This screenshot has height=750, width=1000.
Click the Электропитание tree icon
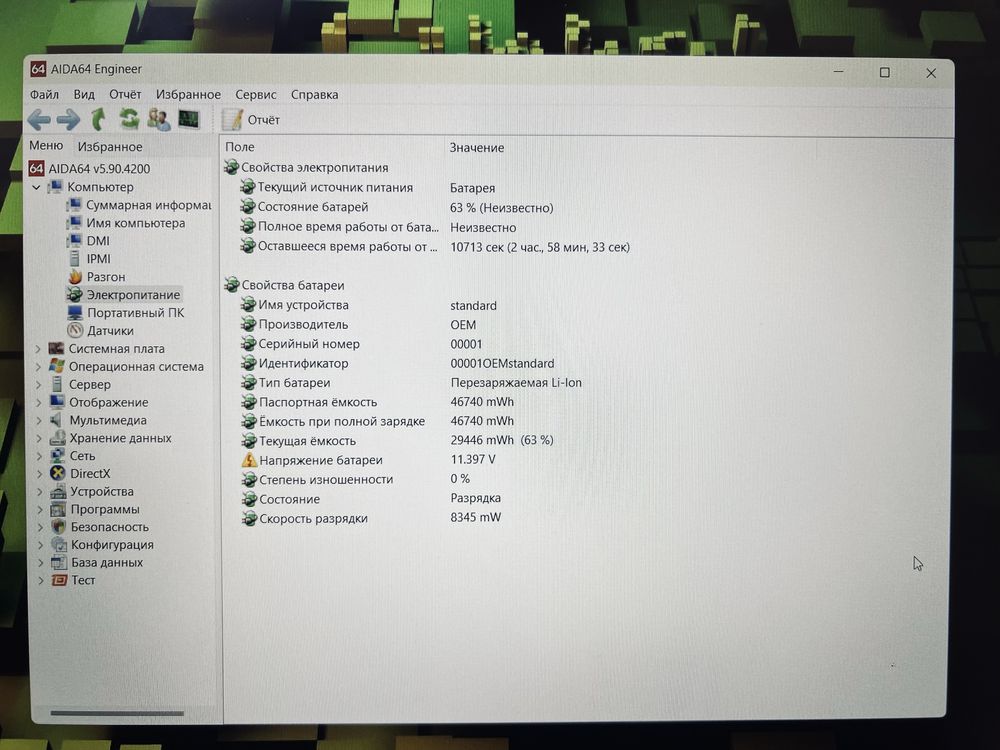pos(75,295)
